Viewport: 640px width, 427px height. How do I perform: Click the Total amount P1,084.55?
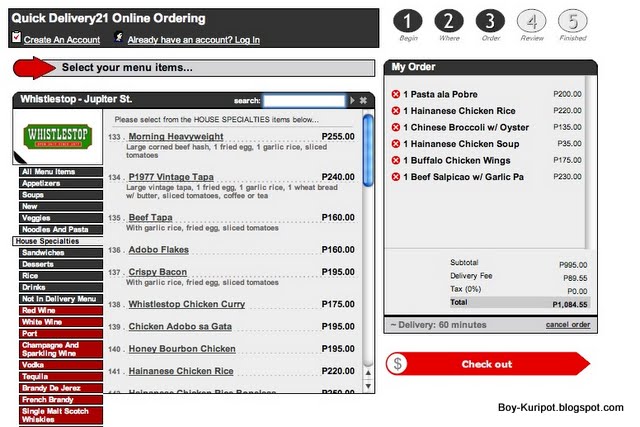tap(570, 305)
